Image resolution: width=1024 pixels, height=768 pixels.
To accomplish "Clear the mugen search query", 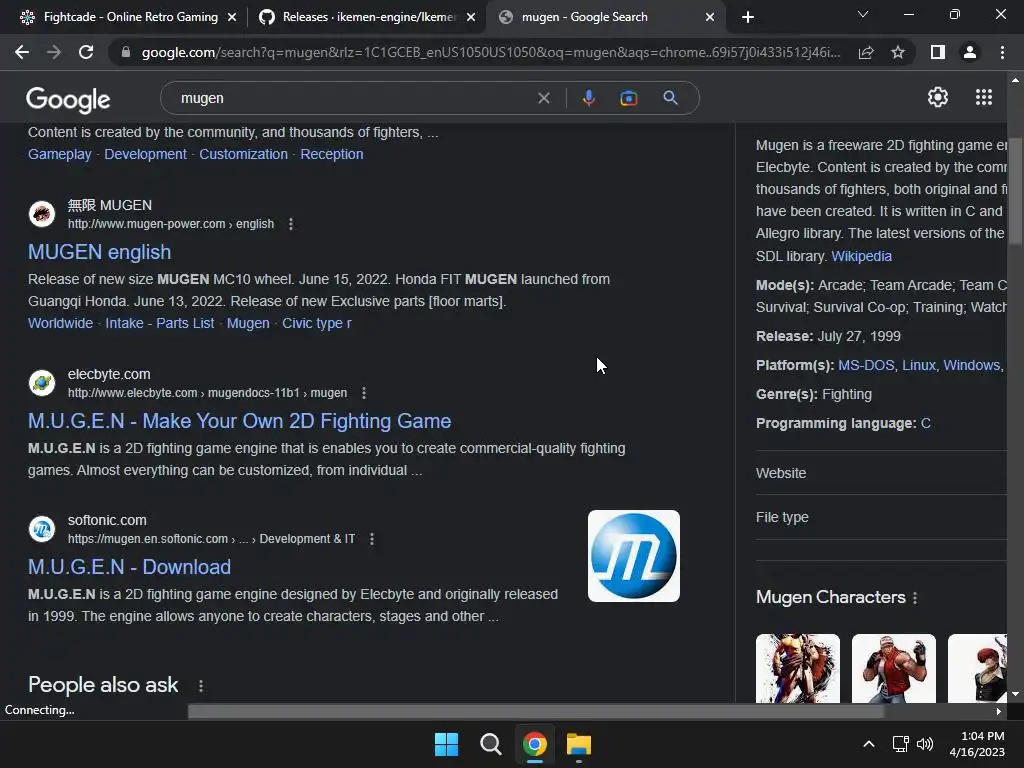I will (x=543, y=98).
